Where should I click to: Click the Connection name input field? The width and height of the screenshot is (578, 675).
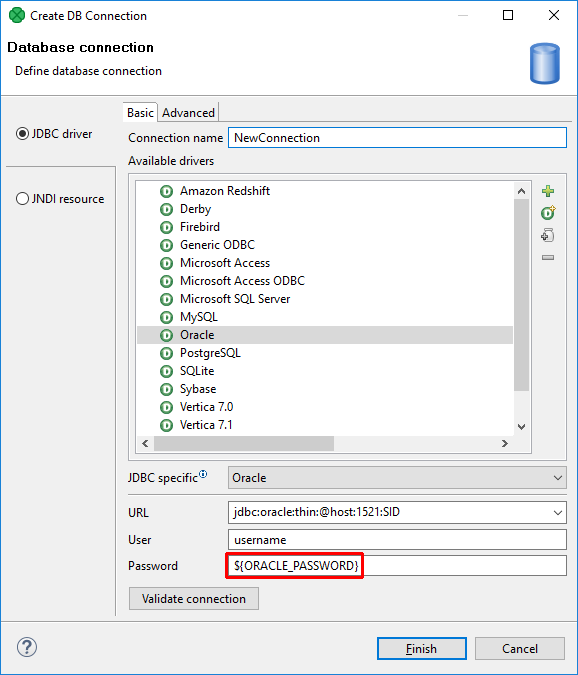[397, 138]
